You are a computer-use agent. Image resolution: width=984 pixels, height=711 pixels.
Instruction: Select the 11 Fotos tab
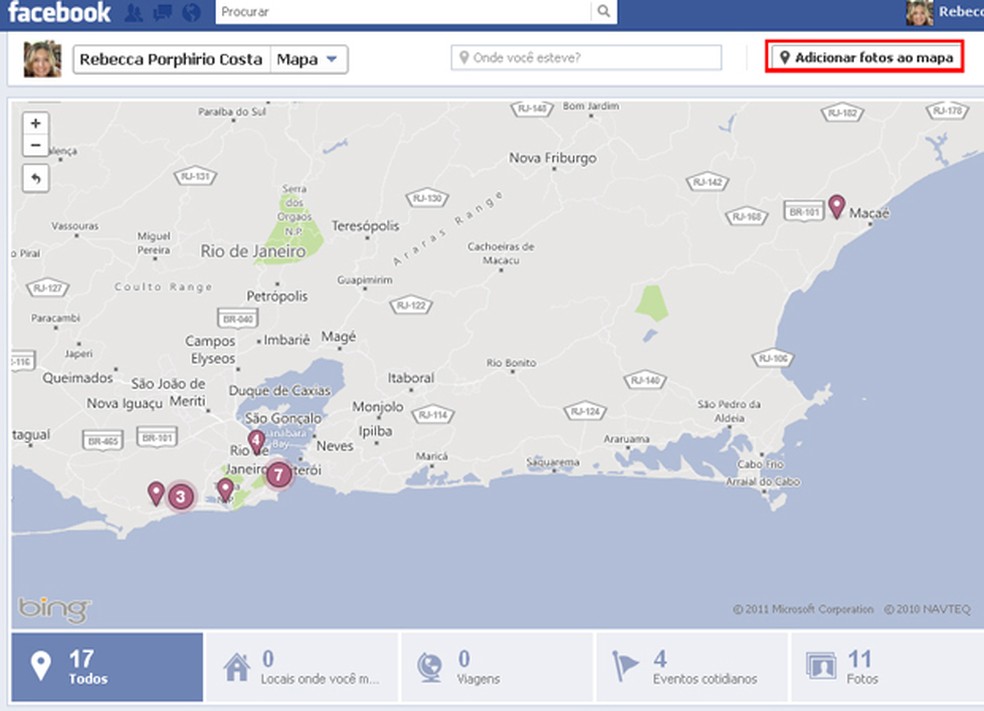[887, 667]
